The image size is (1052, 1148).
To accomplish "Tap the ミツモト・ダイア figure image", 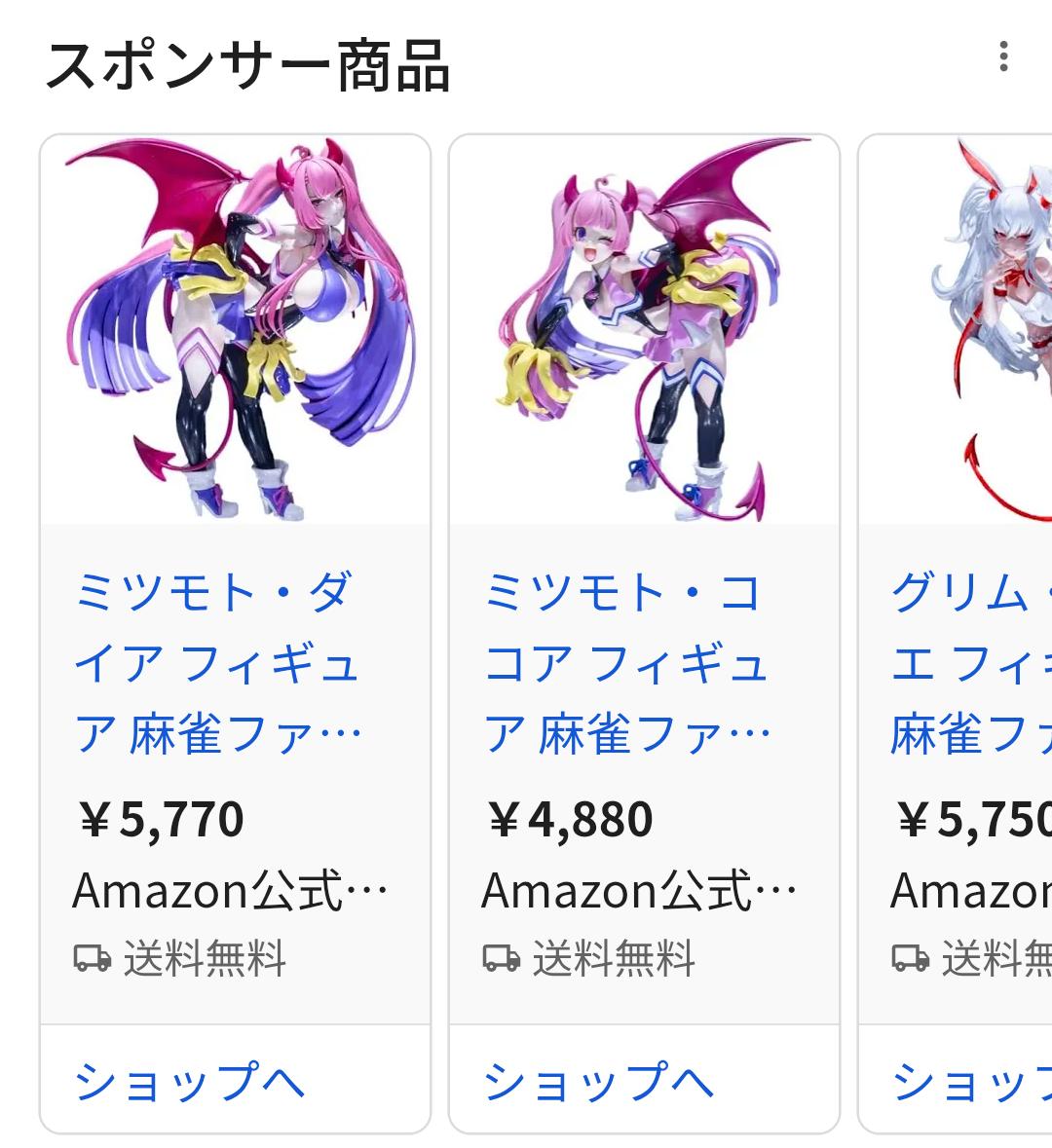I will pyautogui.click(x=235, y=329).
